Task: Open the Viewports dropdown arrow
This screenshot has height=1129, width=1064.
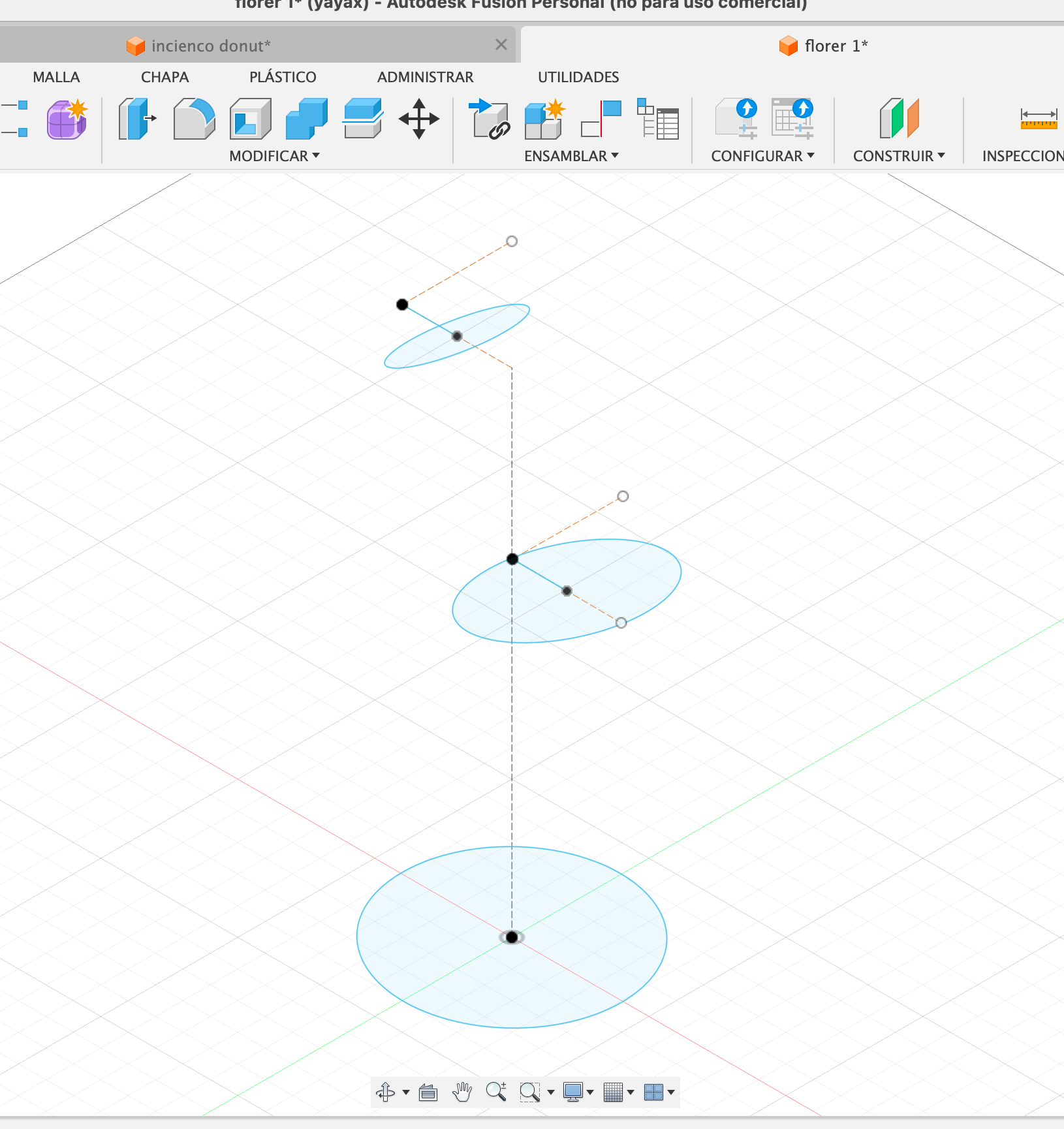Action: click(x=671, y=1092)
